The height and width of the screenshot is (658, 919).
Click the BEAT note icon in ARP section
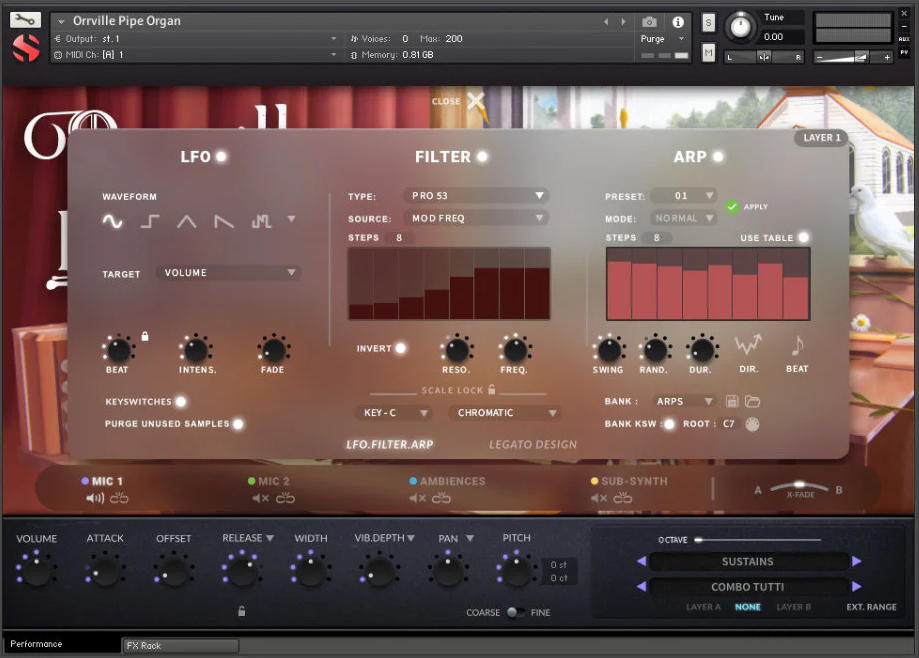click(x=796, y=347)
